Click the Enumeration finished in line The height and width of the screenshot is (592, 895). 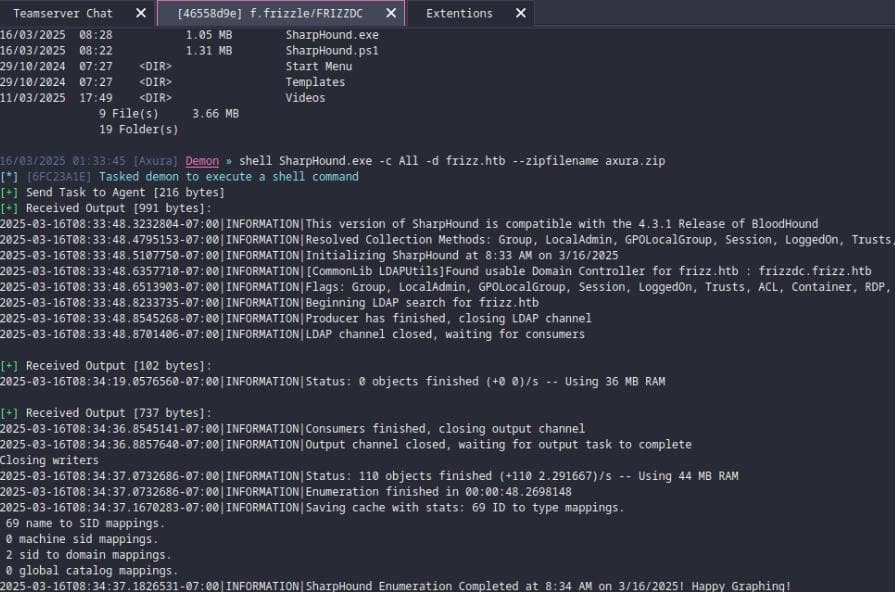click(x=286, y=492)
